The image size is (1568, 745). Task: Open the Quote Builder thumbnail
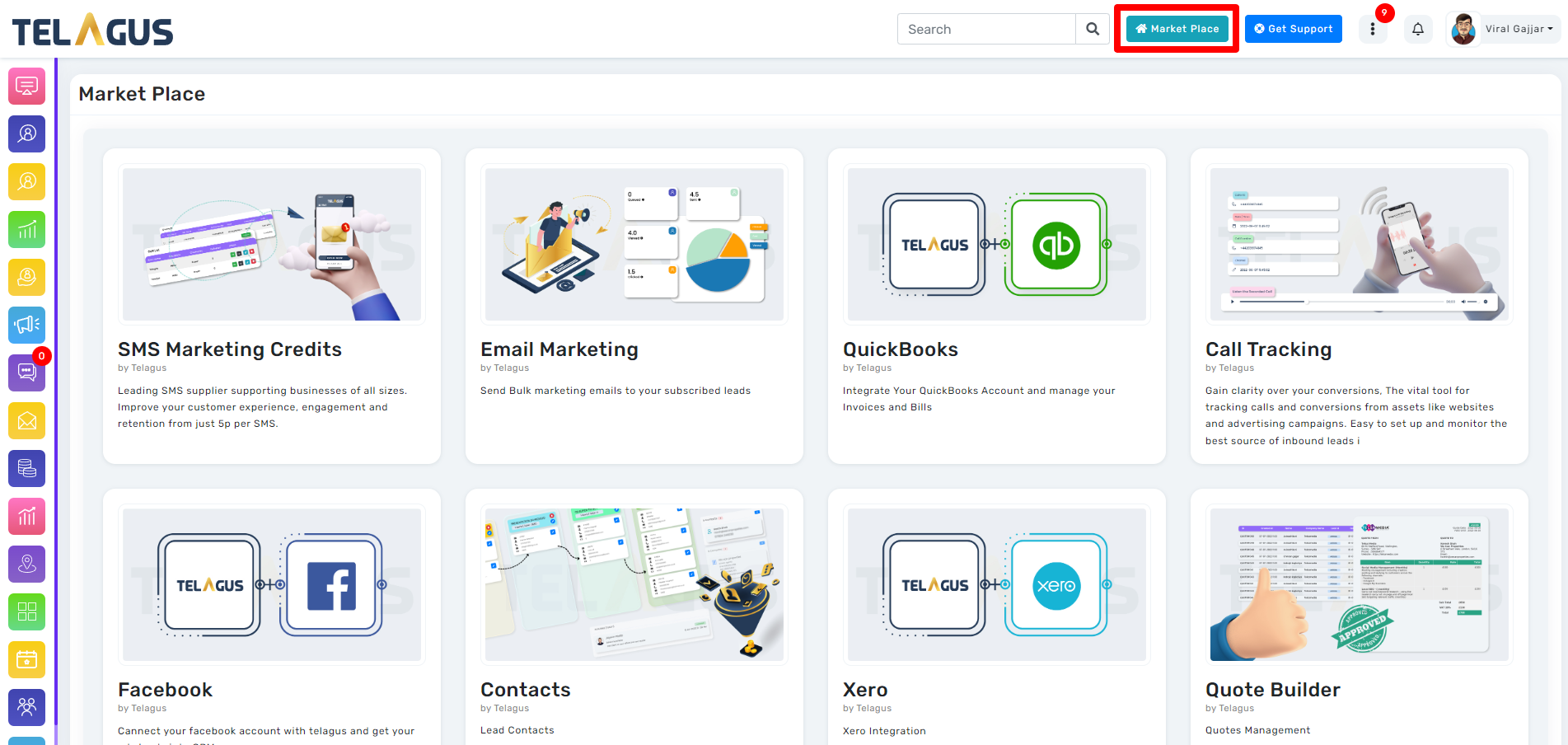[1360, 584]
